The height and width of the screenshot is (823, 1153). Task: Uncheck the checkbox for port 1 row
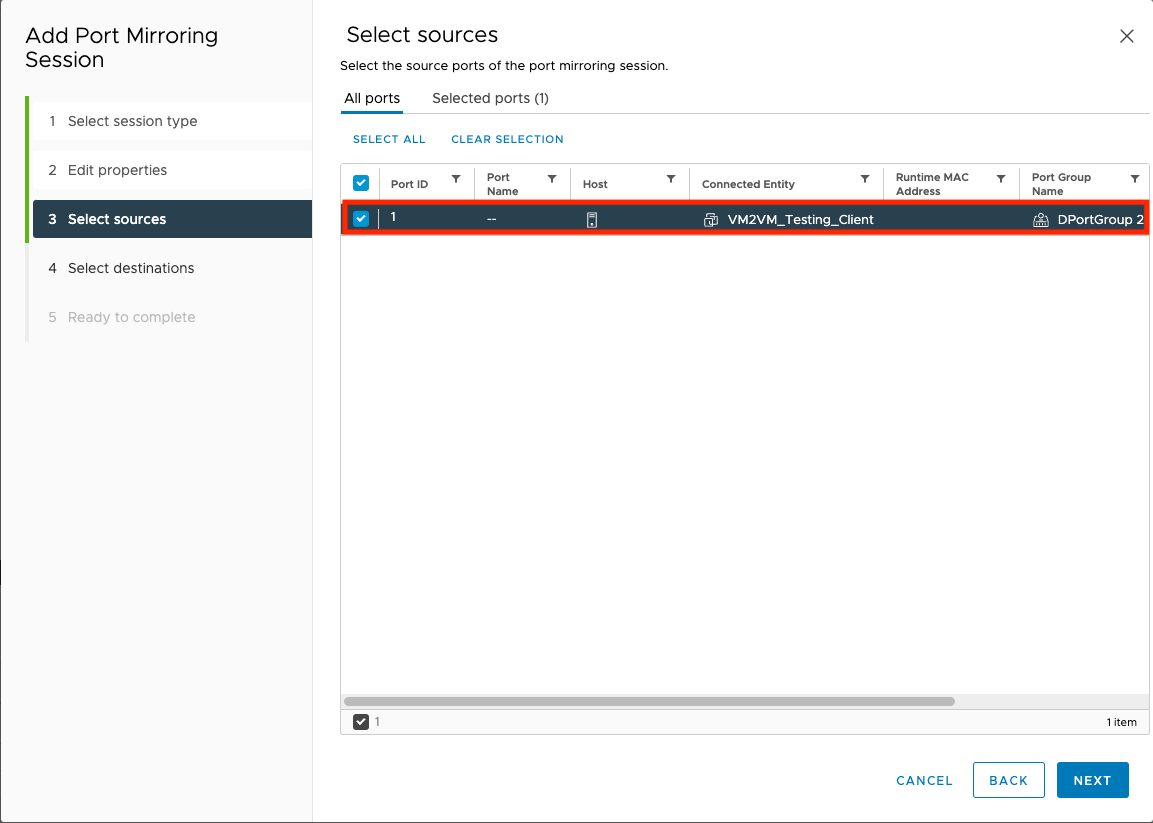tap(360, 218)
